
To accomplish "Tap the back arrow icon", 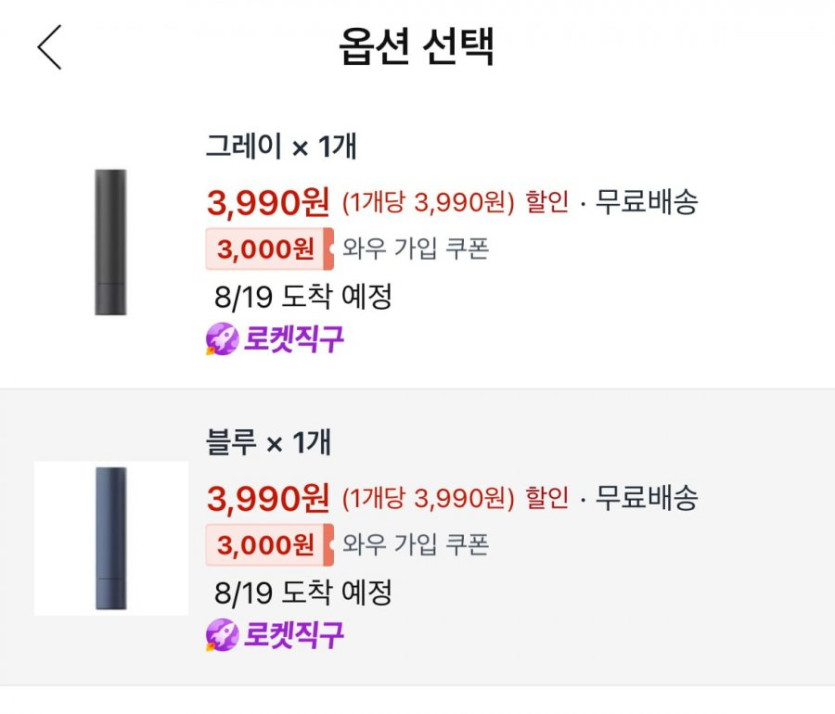I will point(50,48).
